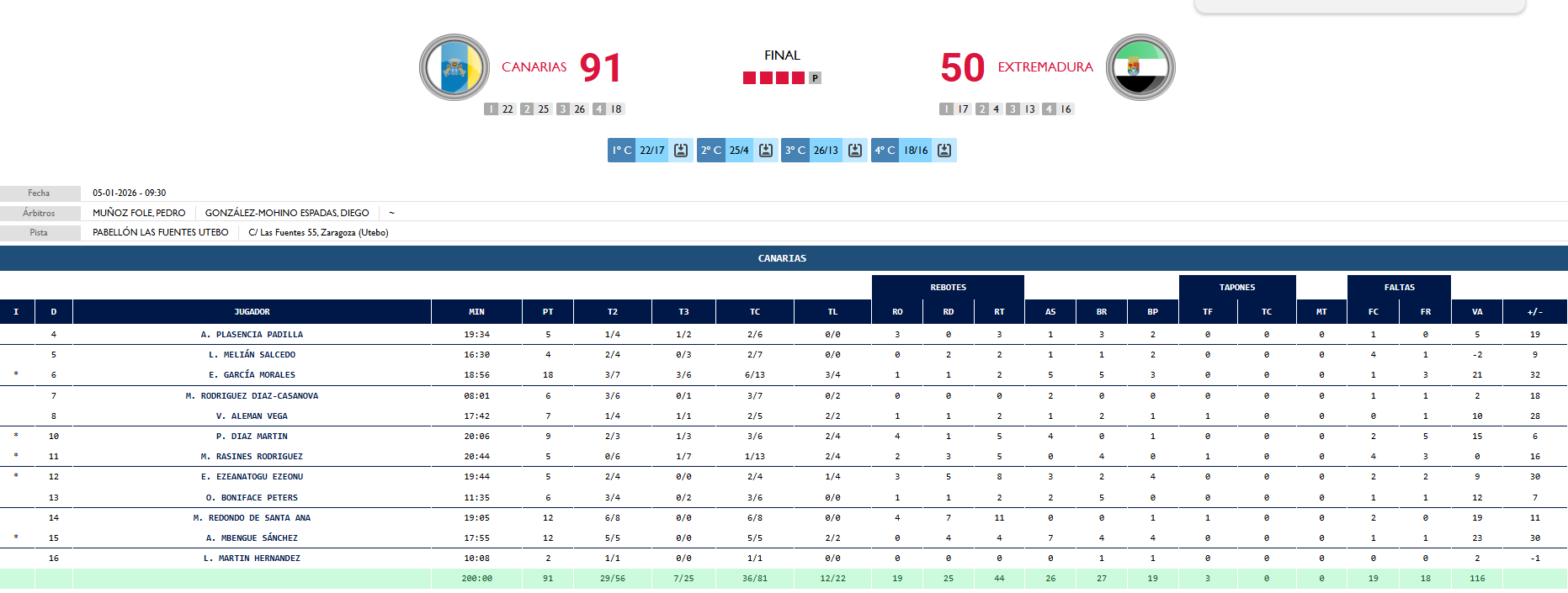Download the 2nd quarter stats

pyautogui.click(x=766, y=151)
